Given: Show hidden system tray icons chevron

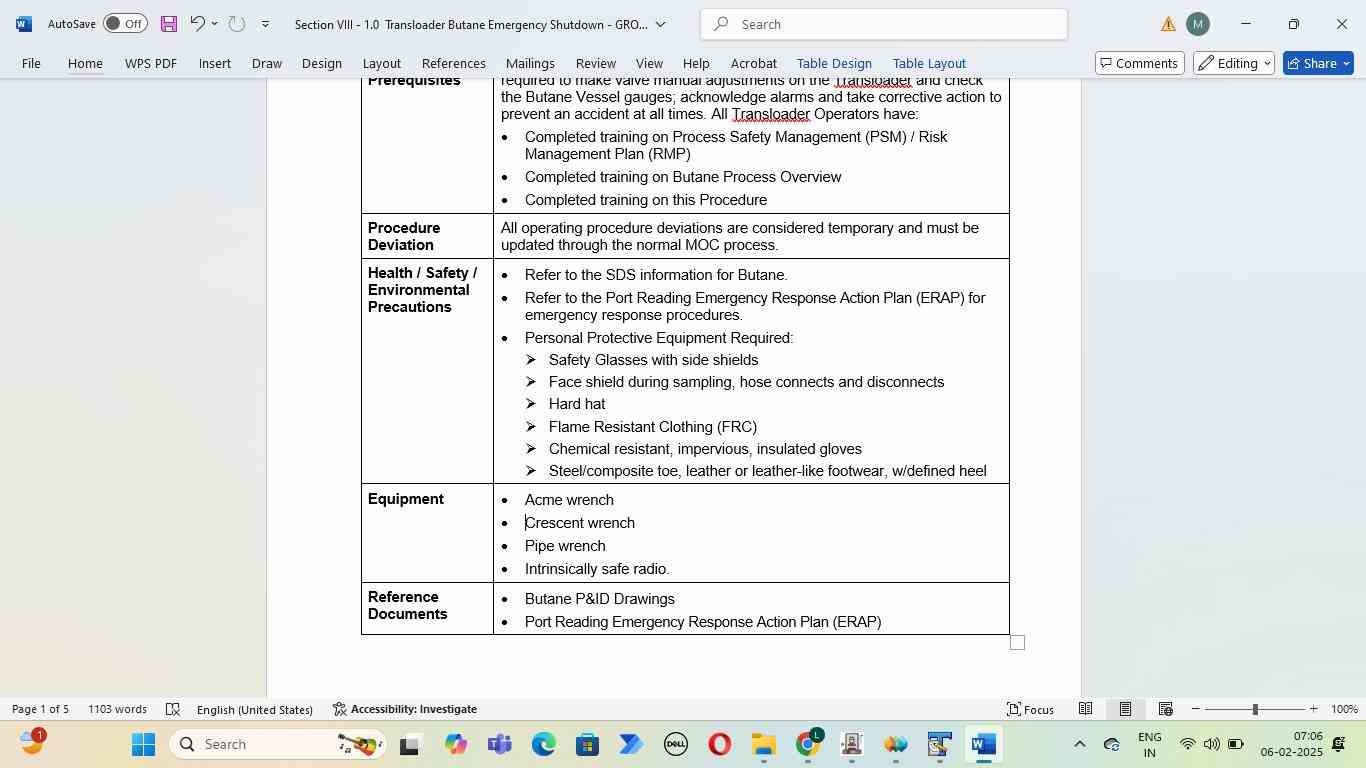Looking at the screenshot, I should point(1079,744).
